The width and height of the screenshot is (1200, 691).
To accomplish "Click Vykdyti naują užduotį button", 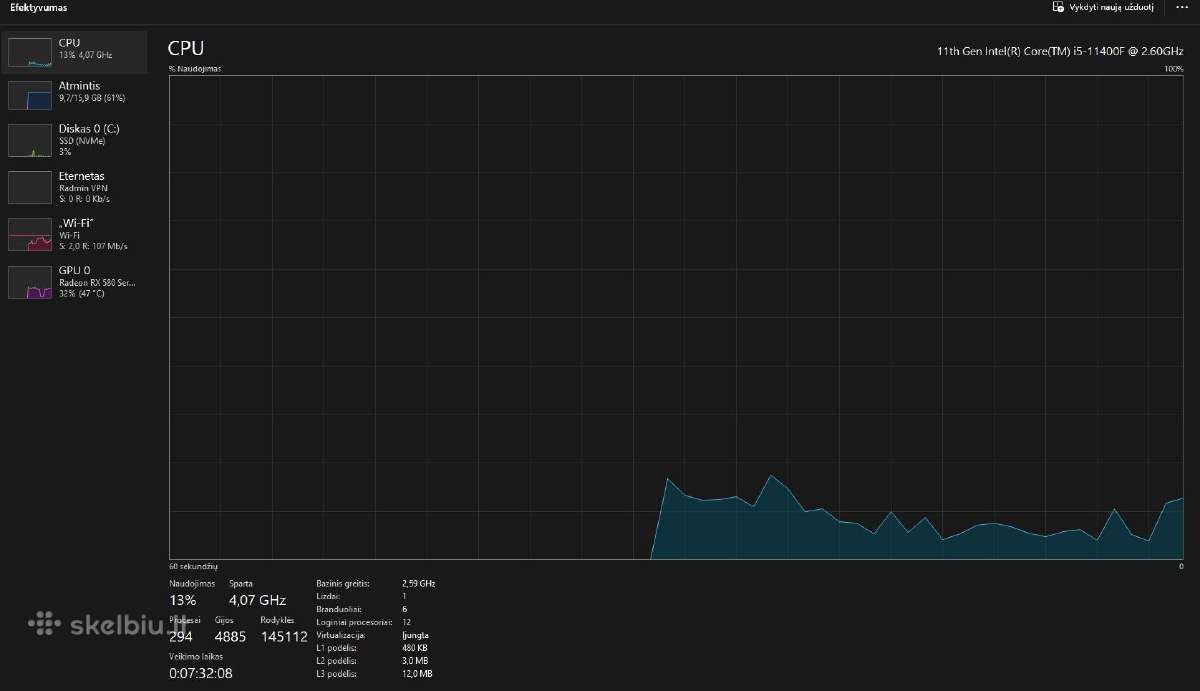I will click(1104, 7).
